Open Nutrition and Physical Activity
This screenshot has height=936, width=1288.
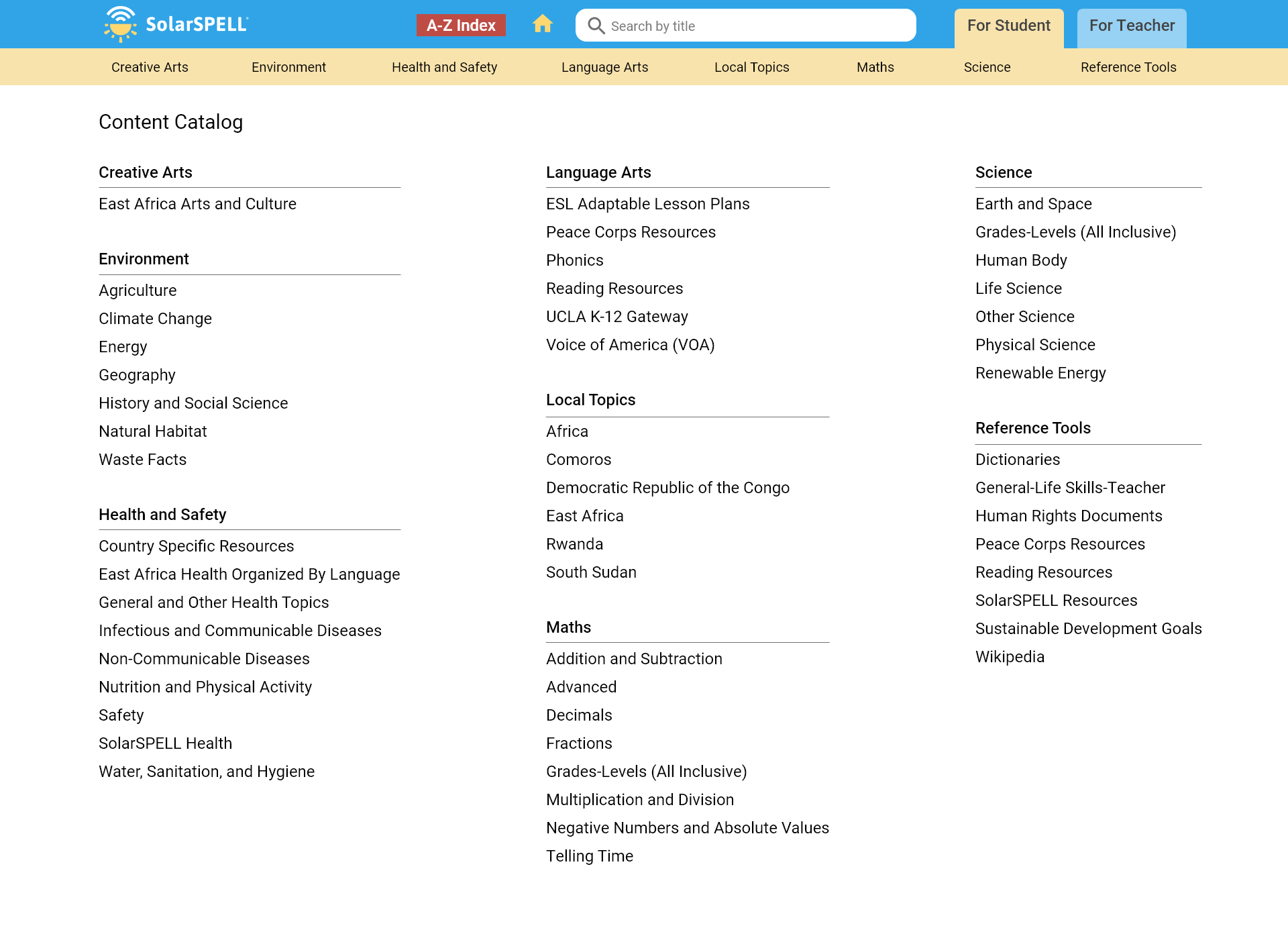[x=205, y=687]
